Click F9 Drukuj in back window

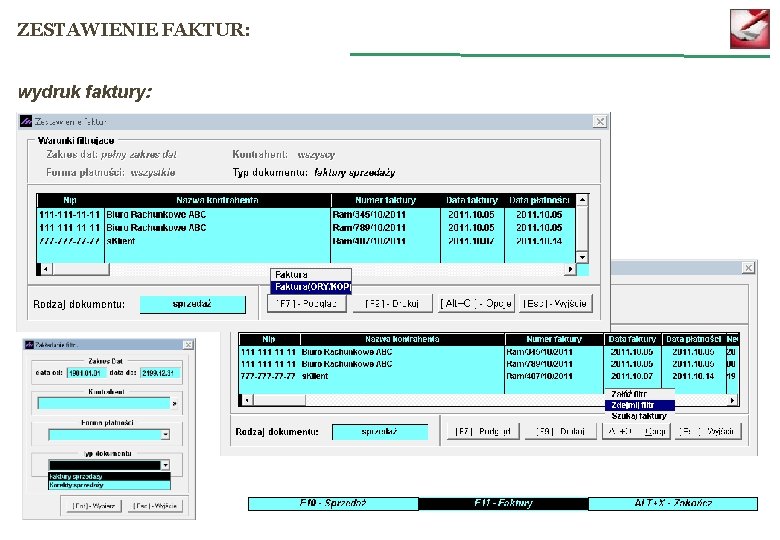(560, 431)
